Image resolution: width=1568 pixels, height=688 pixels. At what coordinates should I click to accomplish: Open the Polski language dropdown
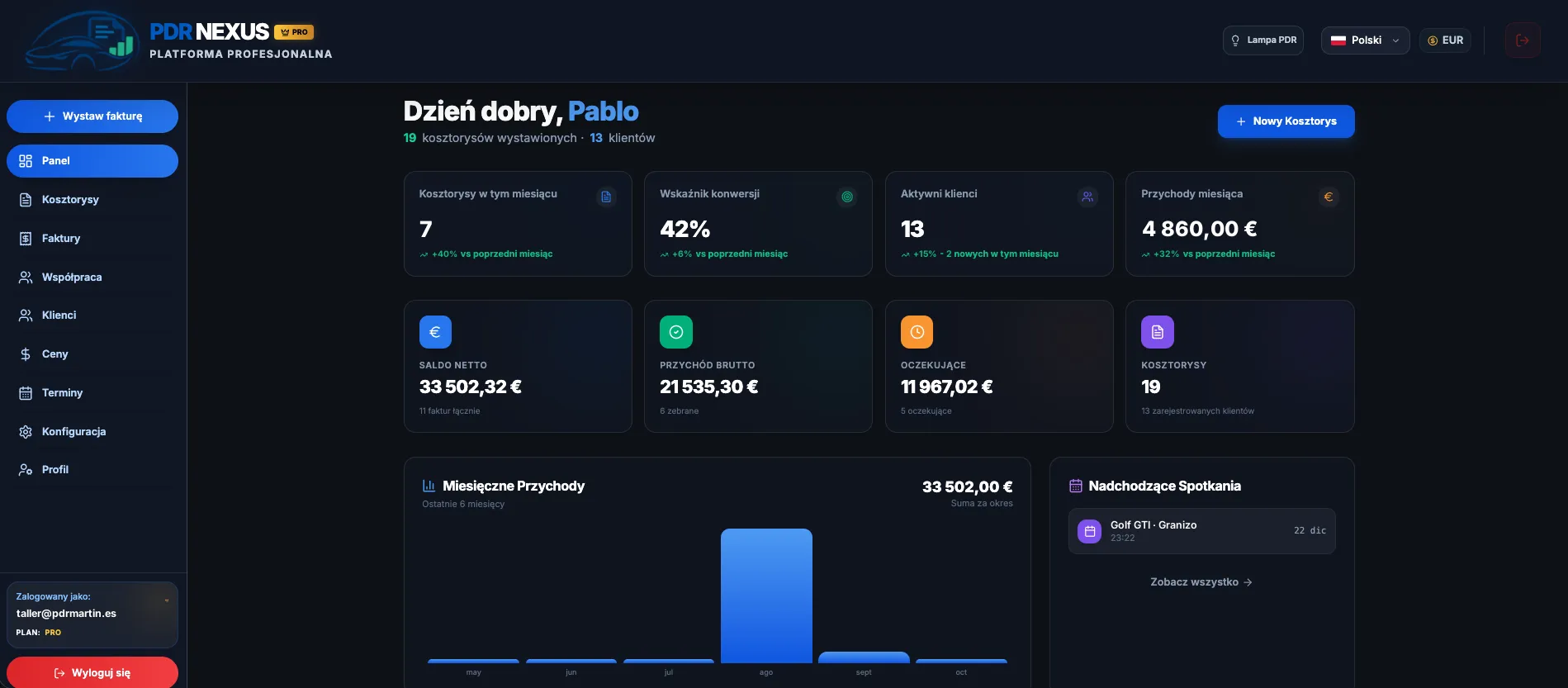point(1365,40)
